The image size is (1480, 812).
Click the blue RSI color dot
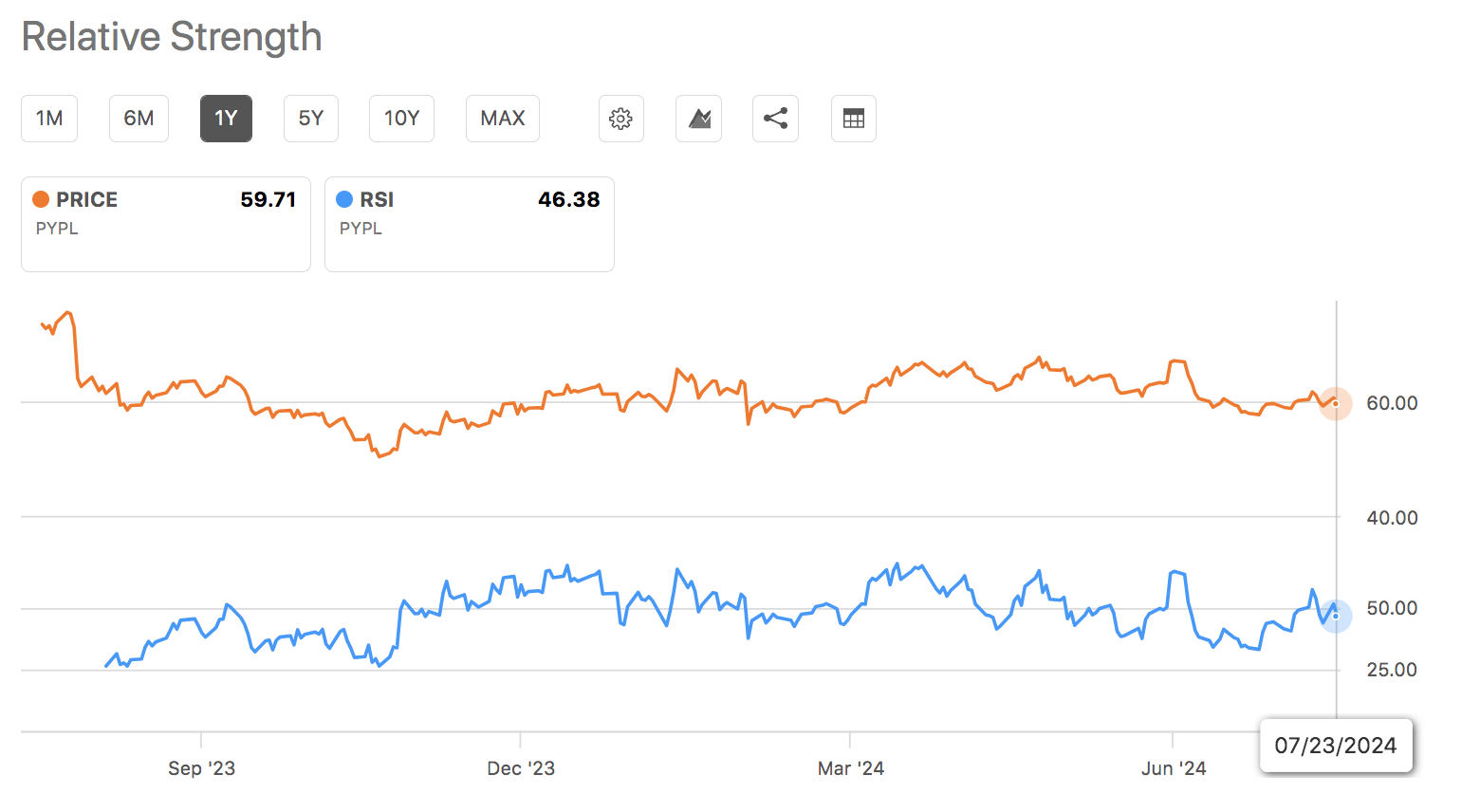(x=344, y=199)
